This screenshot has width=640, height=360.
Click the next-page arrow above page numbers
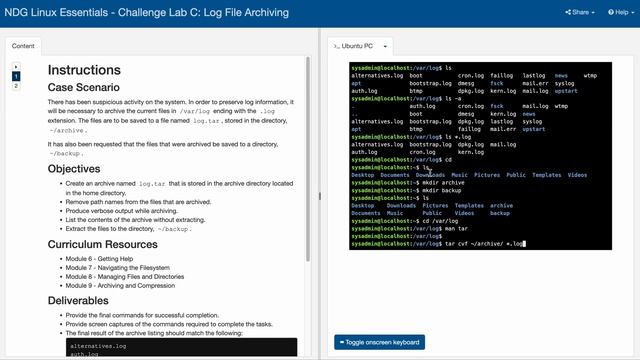point(16,67)
